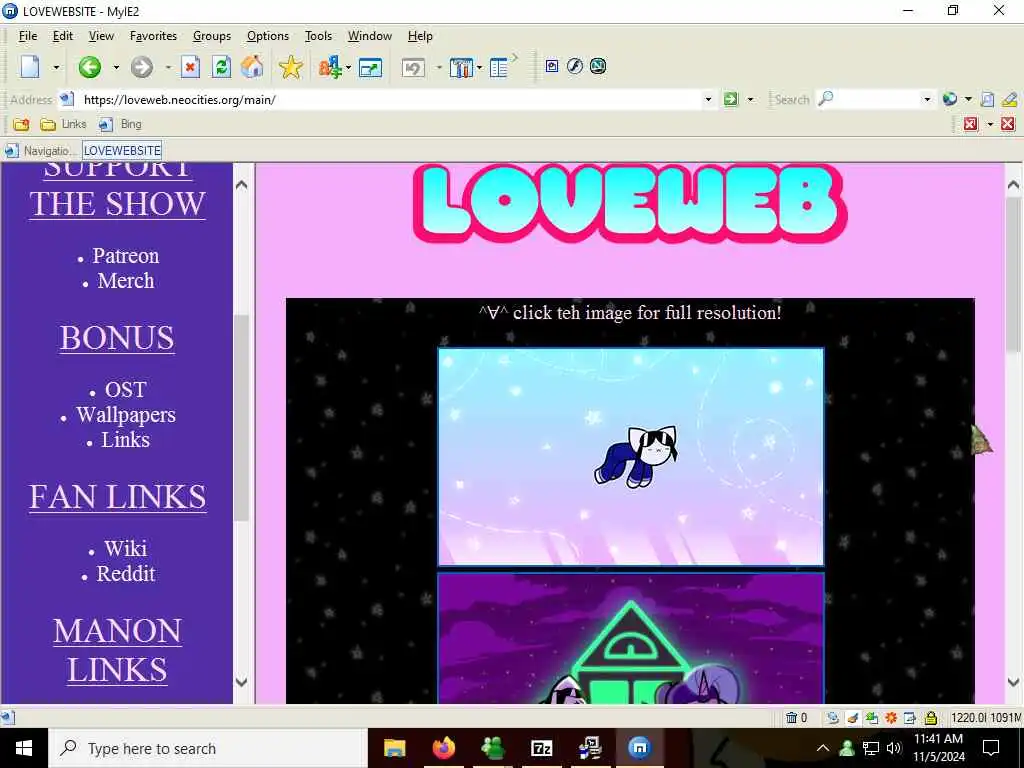Select the LOVEWEBSITE tab
This screenshot has height=768, width=1024.
[x=122, y=151]
